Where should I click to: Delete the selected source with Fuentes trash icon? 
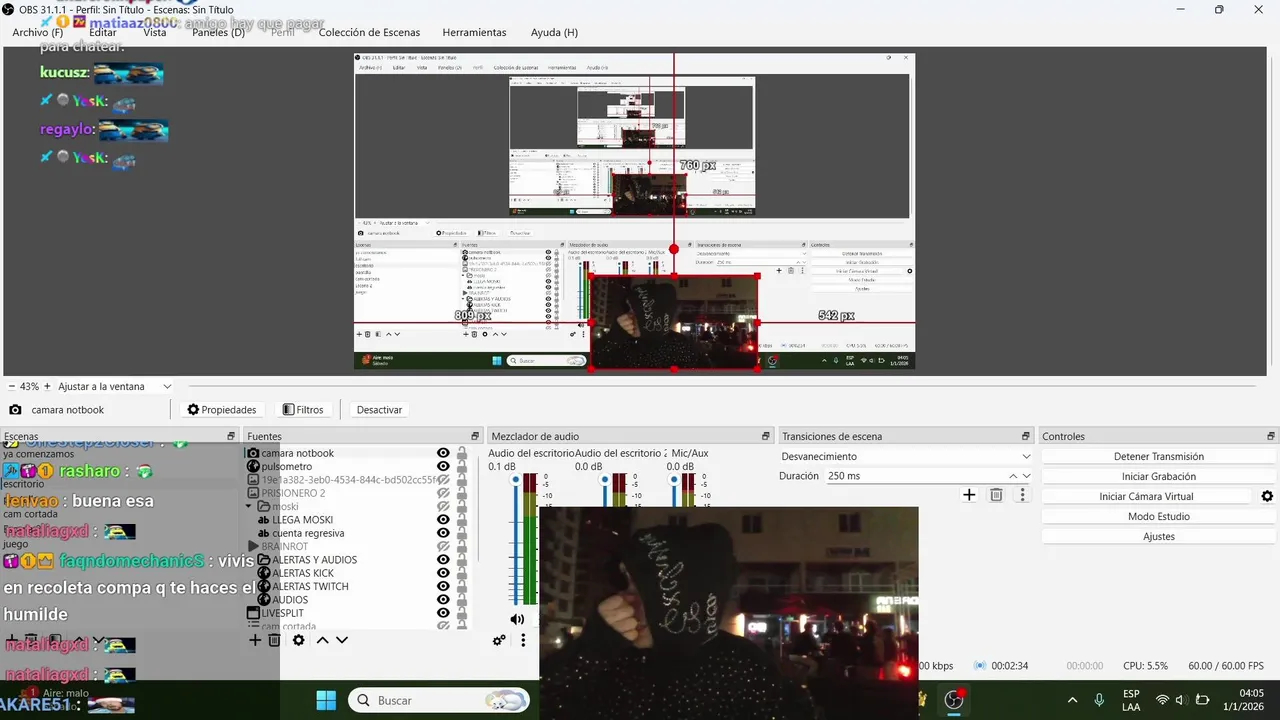(x=274, y=640)
